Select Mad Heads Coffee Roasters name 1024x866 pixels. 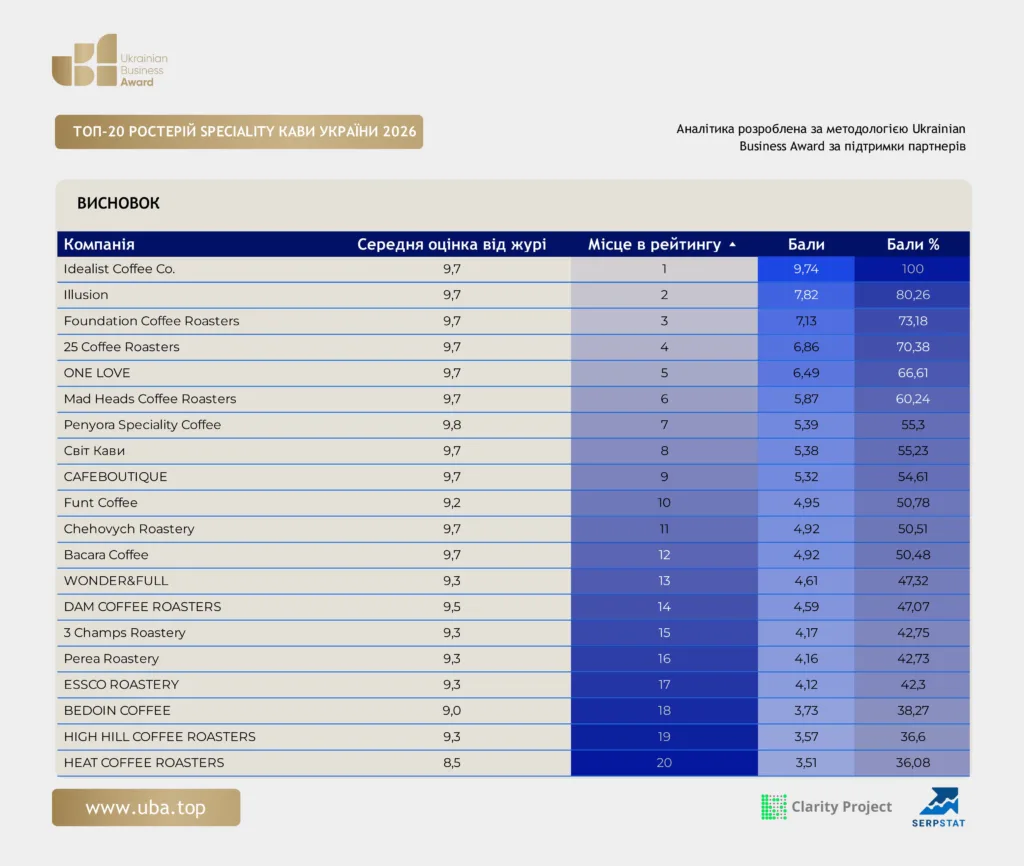point(150,399)
